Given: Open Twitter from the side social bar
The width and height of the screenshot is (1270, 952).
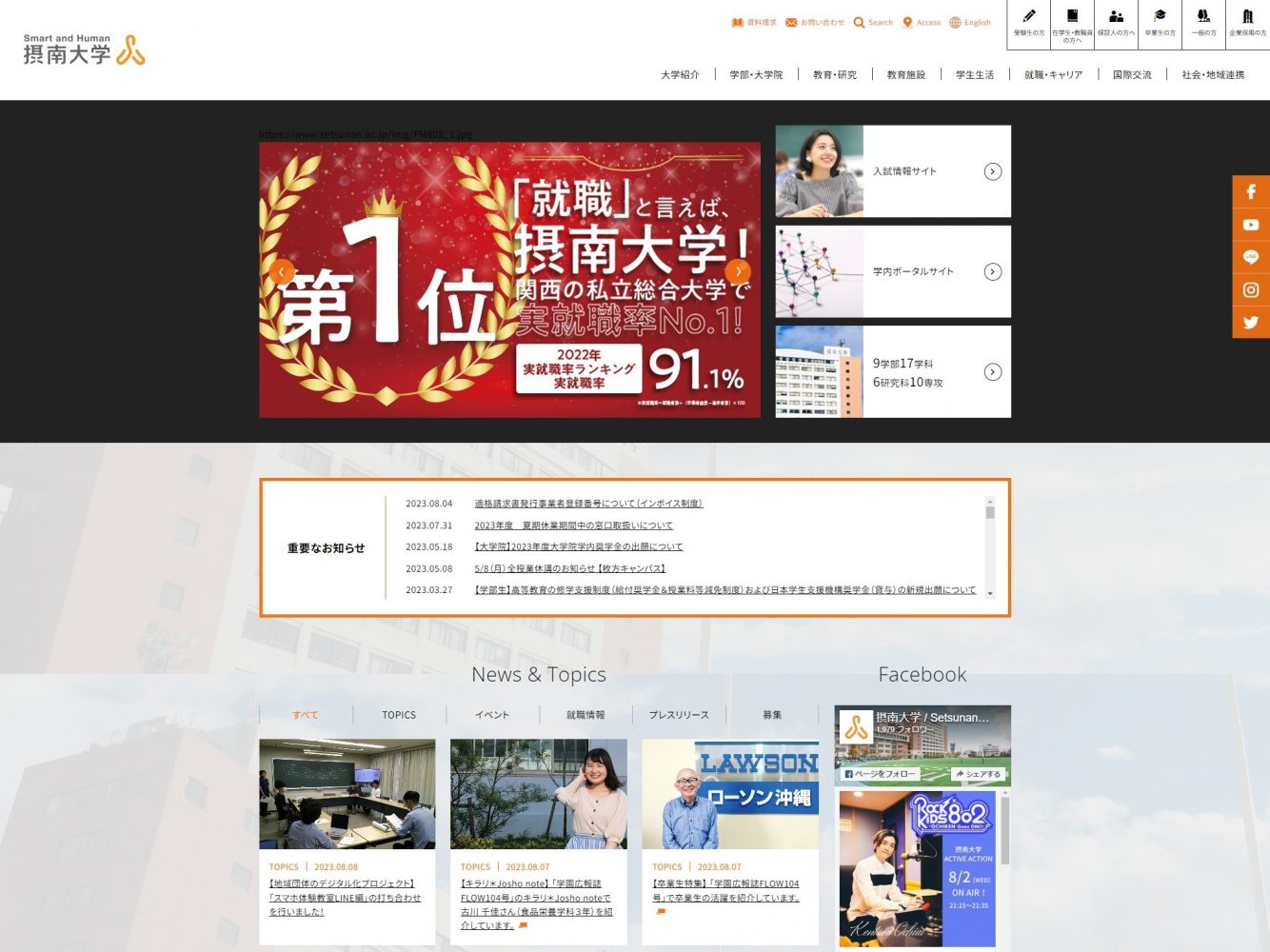Looking at the screenshot, I should [x=1251, y=322].
